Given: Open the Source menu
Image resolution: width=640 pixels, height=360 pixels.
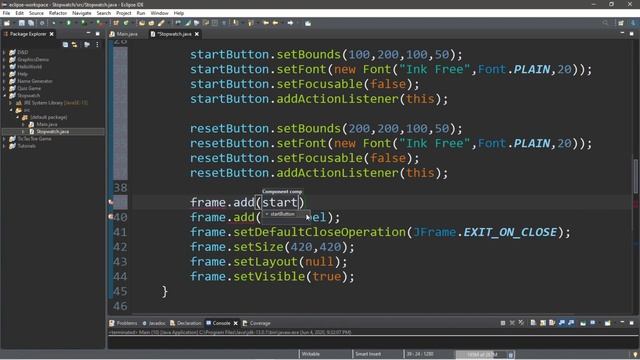Looking at the screenshot, I should 36,13.
